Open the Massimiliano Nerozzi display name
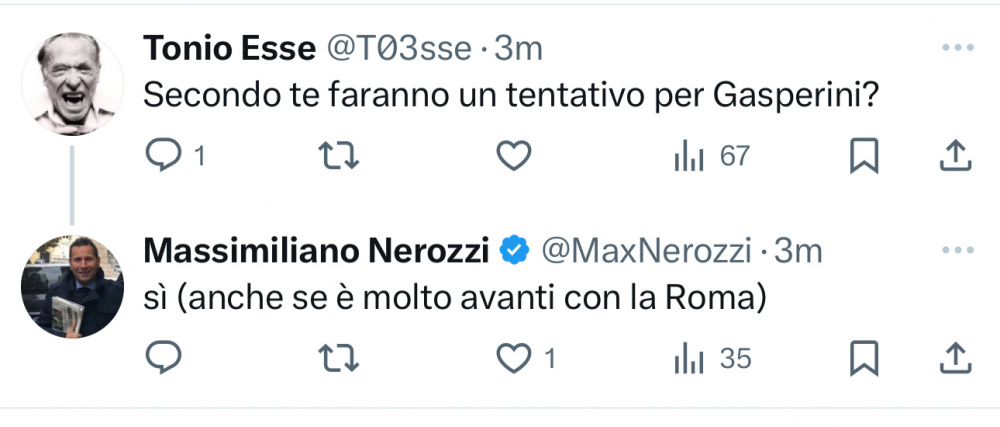Image resolution: width=1000 pixels, height=427 pixels. [x=316, y=251]
